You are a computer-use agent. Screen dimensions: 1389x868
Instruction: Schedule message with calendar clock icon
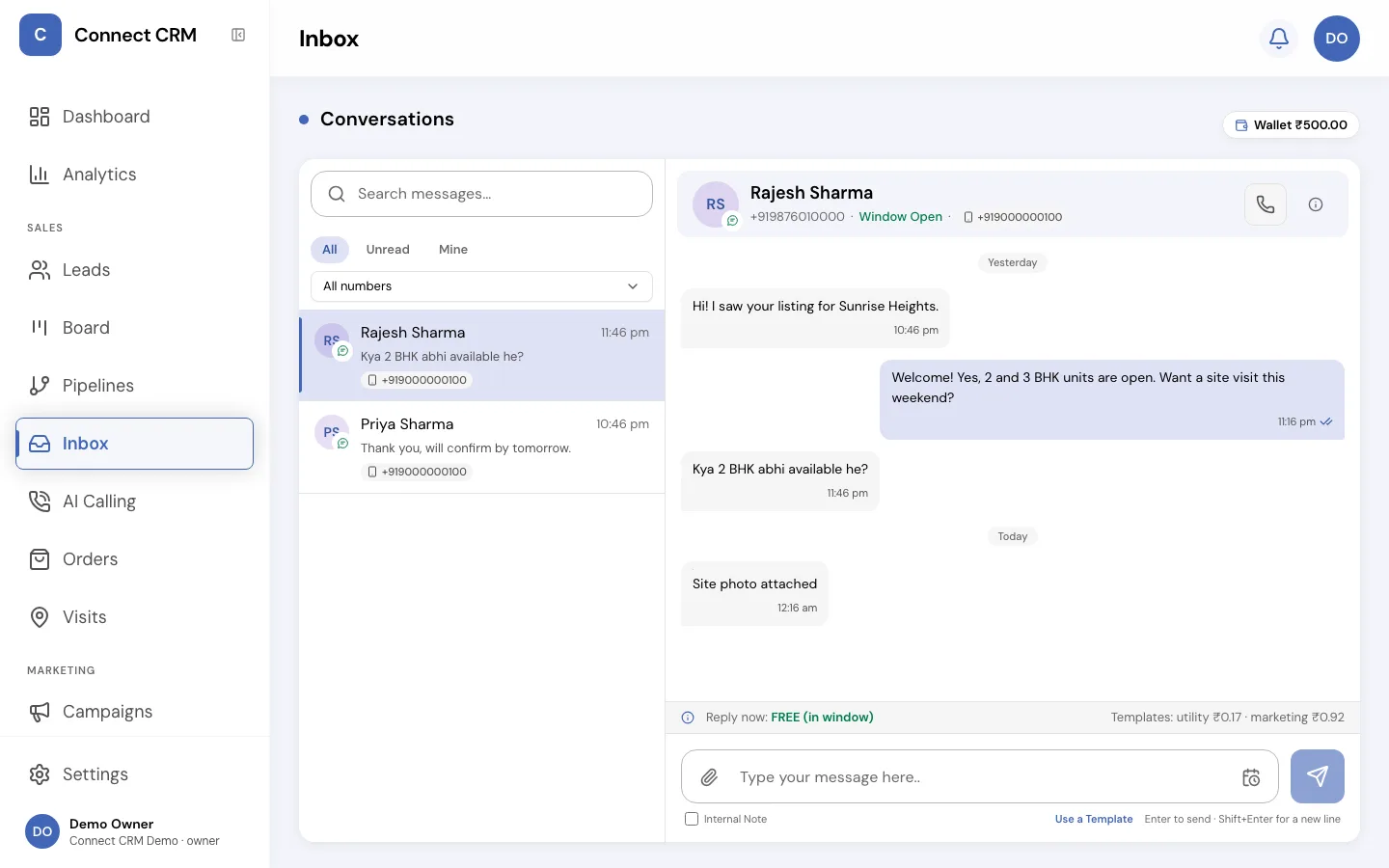point(1251,777)
